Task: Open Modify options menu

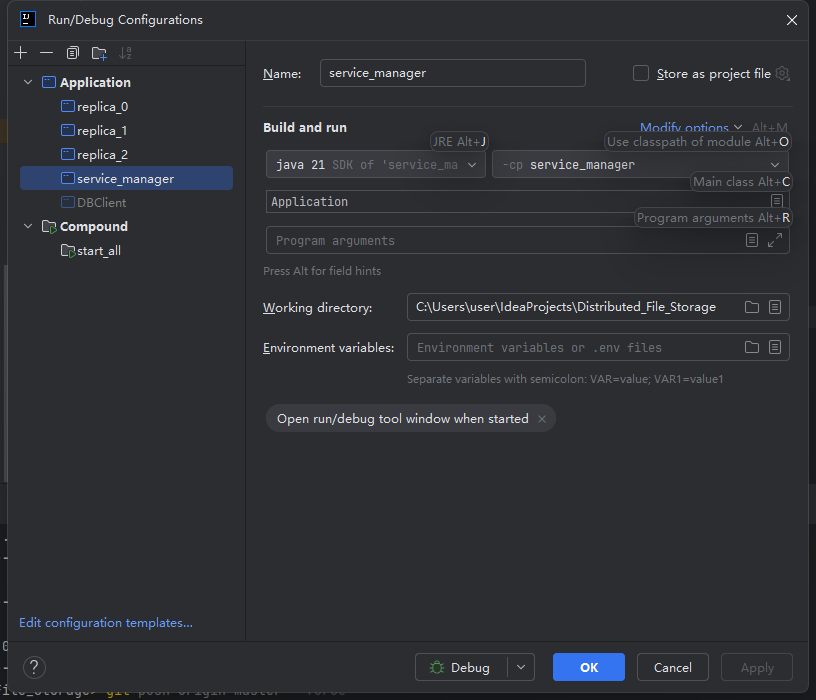Action: coord(691,128)
